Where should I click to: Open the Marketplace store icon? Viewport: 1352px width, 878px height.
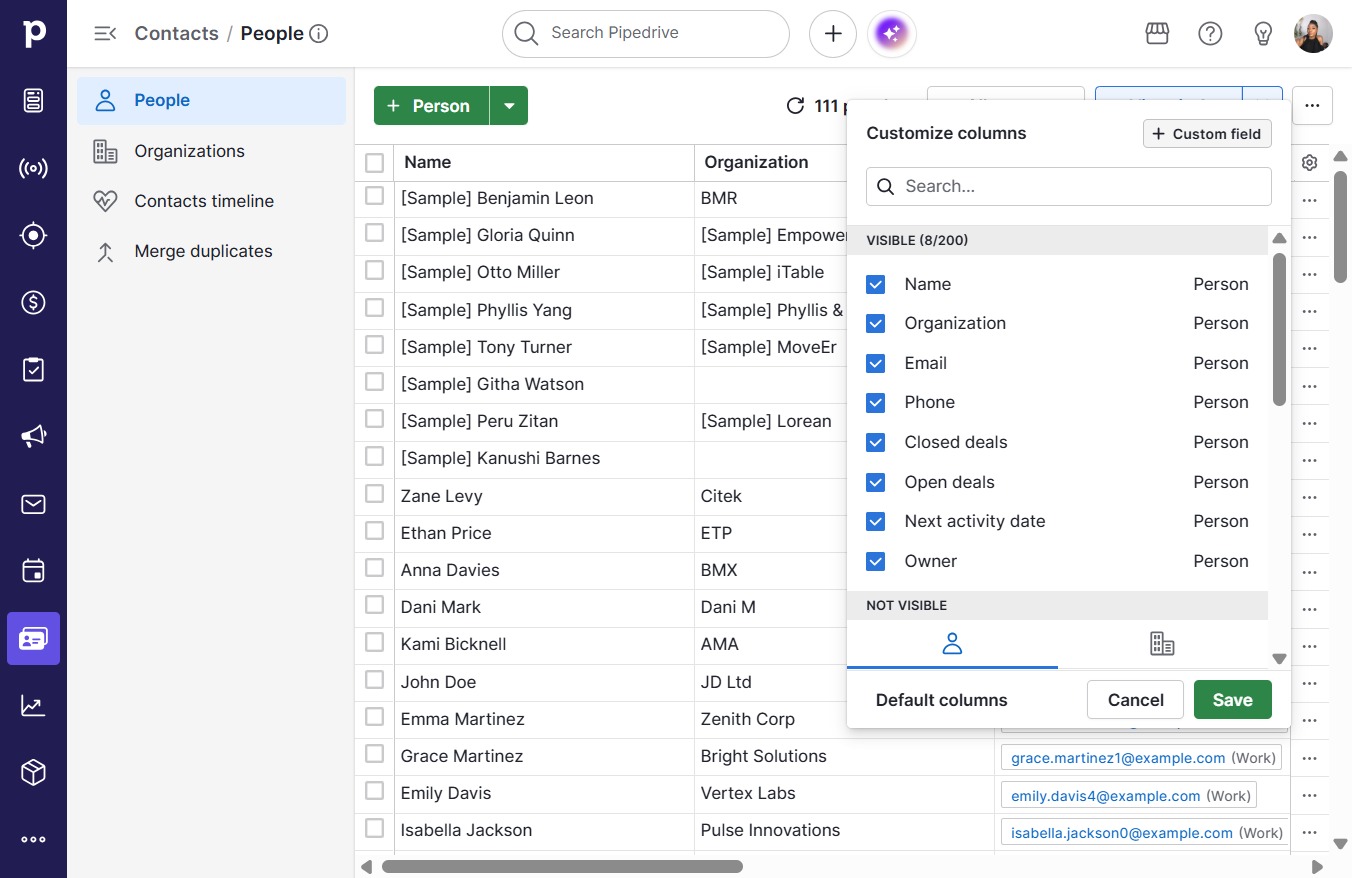tap(1157, 33)
